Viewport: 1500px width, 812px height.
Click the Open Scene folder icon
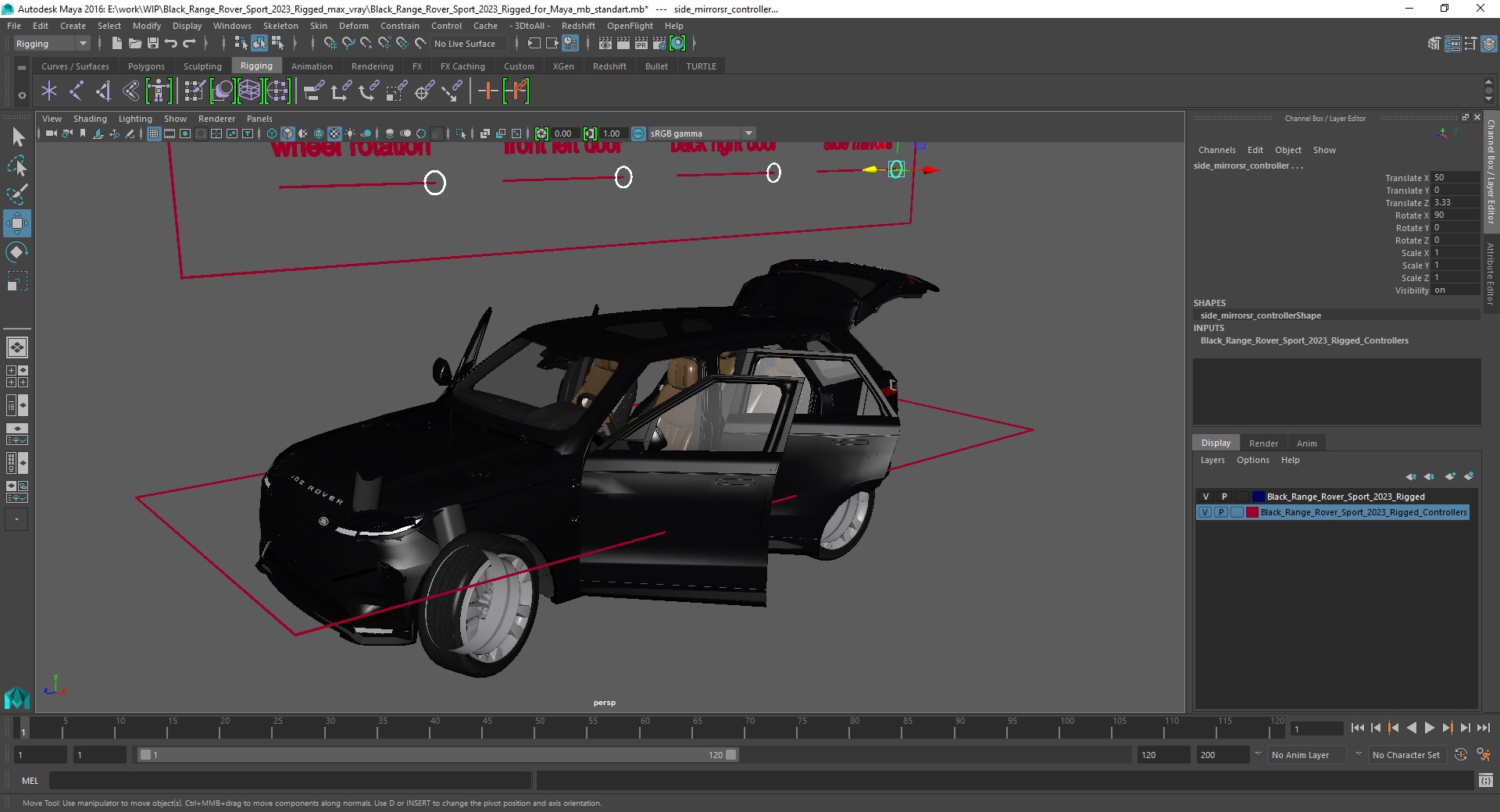tap(135, 44)
